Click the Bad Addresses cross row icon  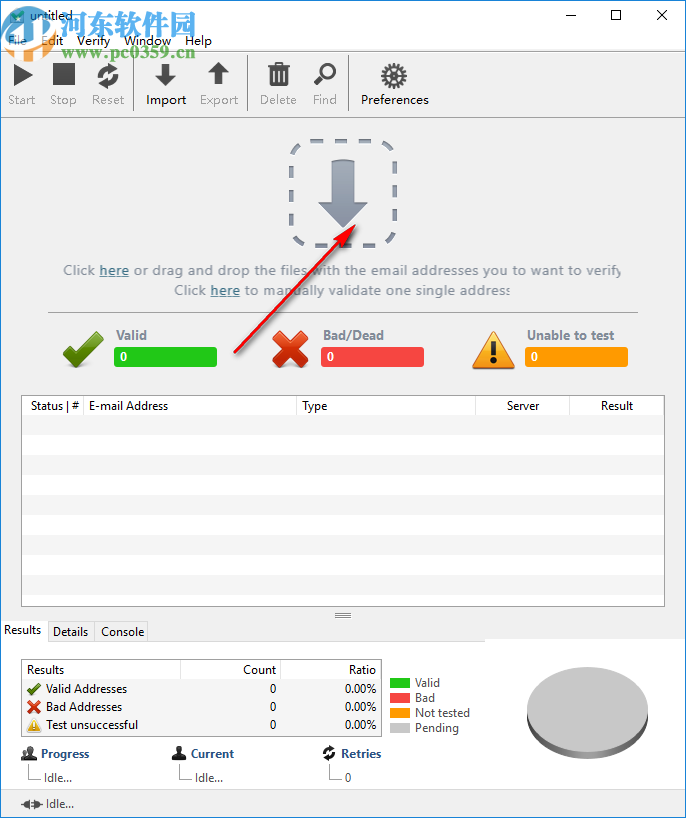click(x=34, y=707)
